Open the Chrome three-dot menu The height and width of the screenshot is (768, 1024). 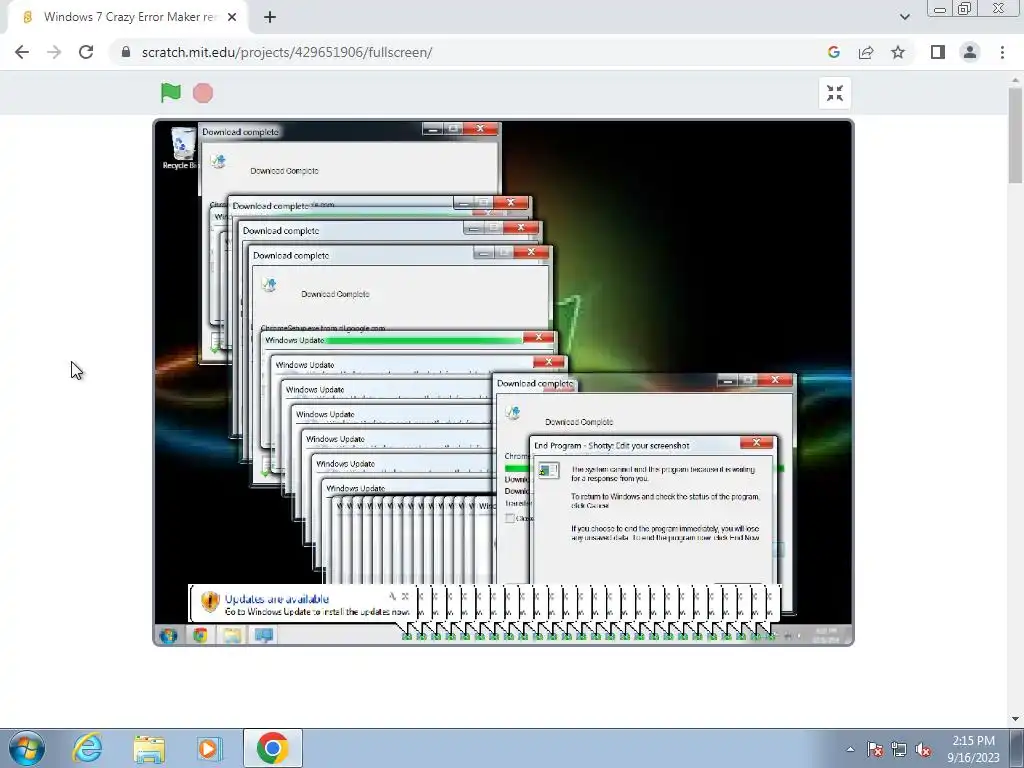click(1002, 52)
